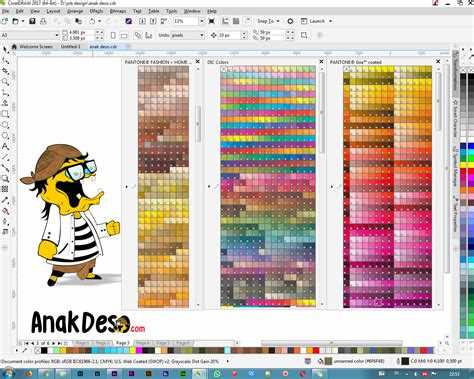This screenshot has width=474, height=379.
Task: Click the horizontal scrollbar below the canvas
Action: coord(331,343)
